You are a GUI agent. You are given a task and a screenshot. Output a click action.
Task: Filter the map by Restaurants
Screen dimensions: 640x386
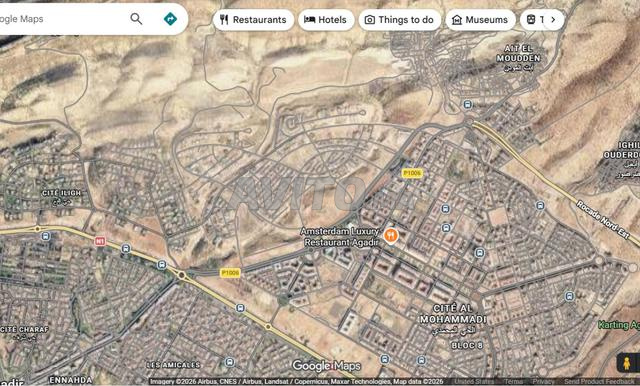[x=253, y=20]
